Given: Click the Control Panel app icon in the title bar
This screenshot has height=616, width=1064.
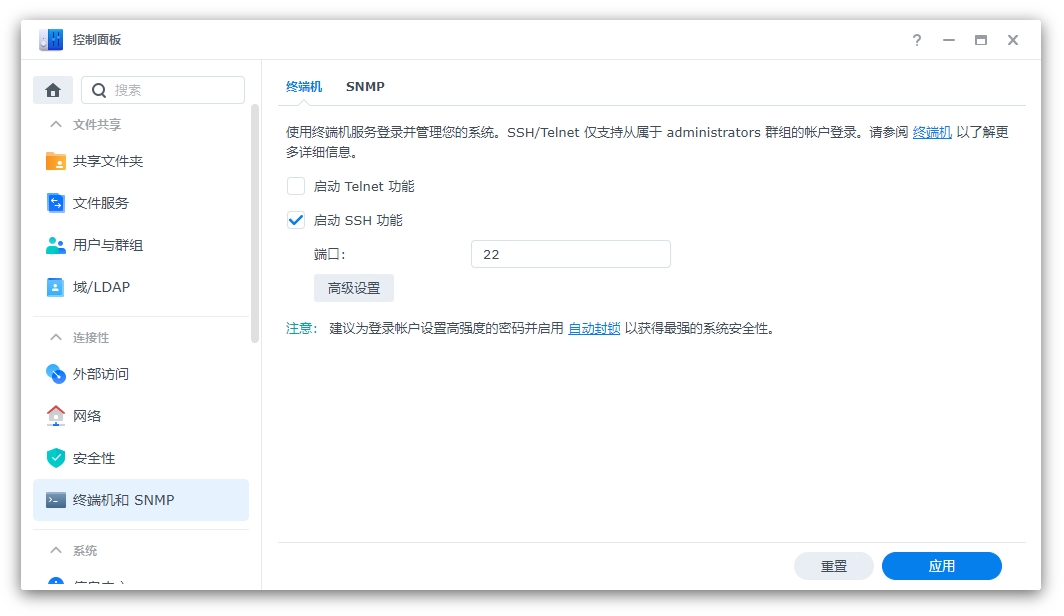Looking at the screenshot, I should [52, 40].
